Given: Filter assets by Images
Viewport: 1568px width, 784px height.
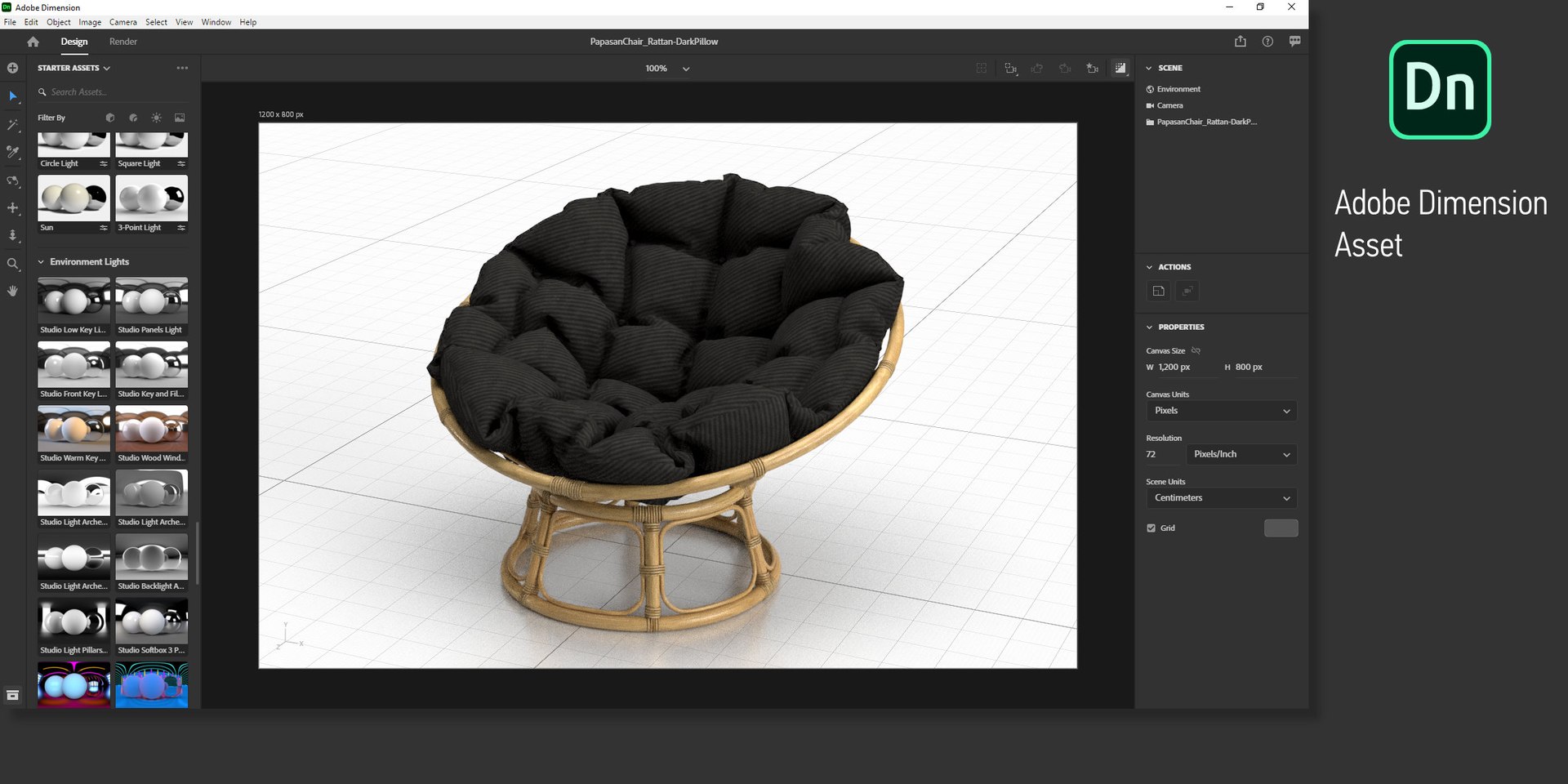Looking at the screenshot, I should coord(180,118).
